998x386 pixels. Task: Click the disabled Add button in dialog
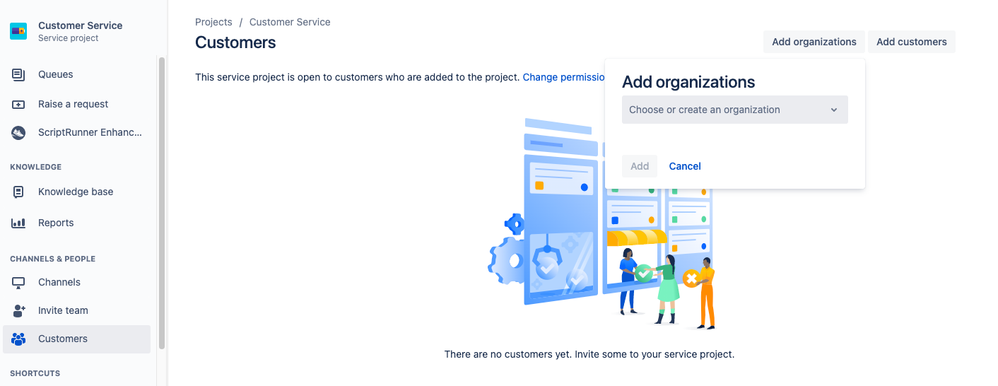640,166
